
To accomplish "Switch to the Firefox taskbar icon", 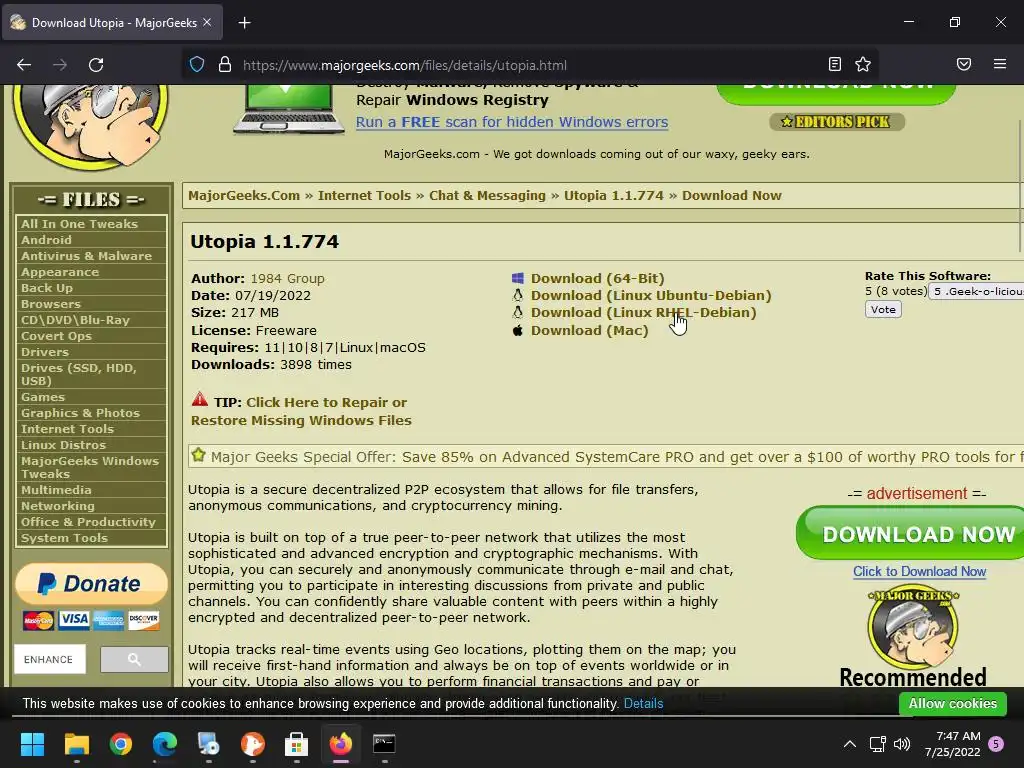I will click(340, 744).
